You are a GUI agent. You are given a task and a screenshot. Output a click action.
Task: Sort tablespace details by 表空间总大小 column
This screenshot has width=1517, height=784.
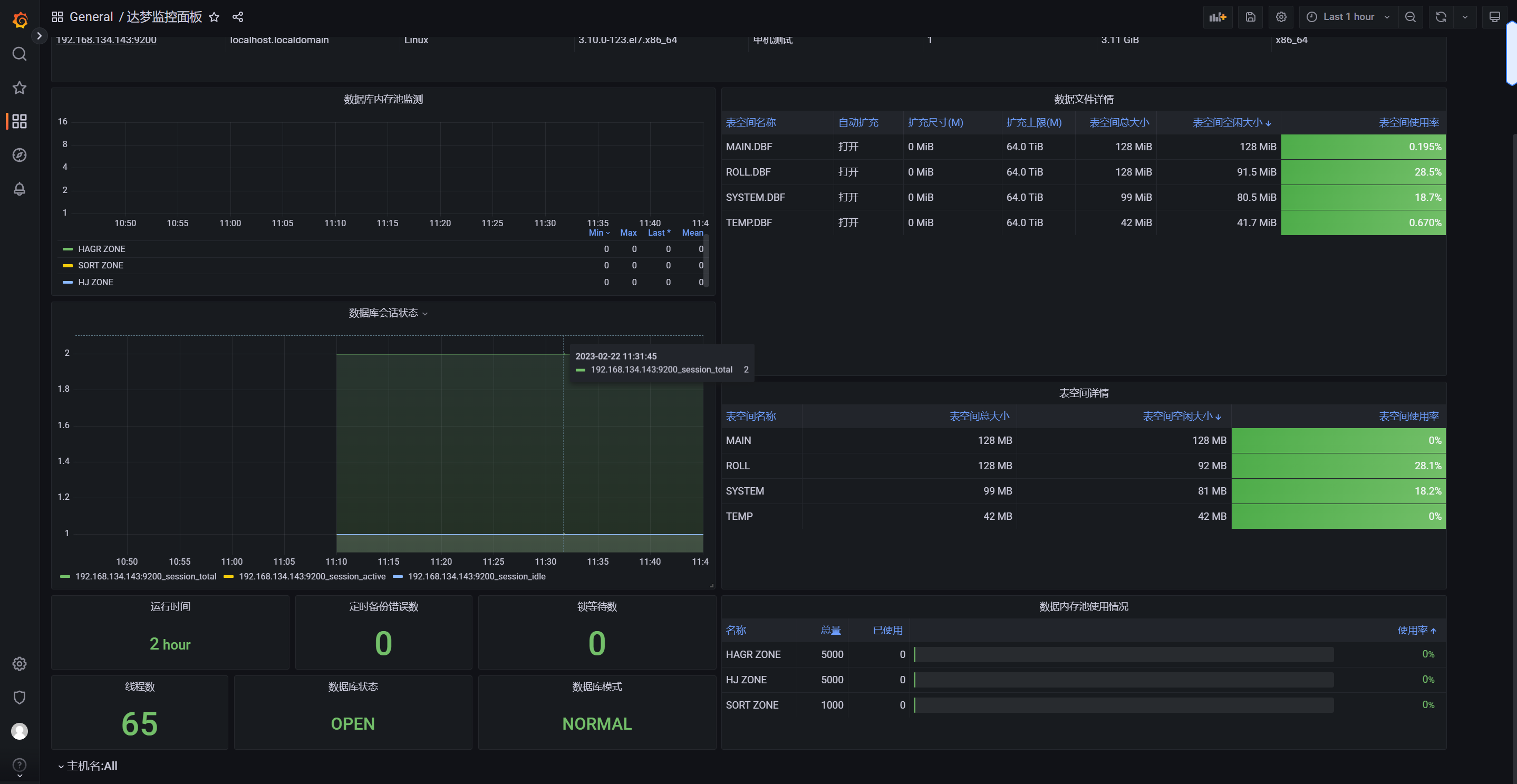[x=979, y=417]
